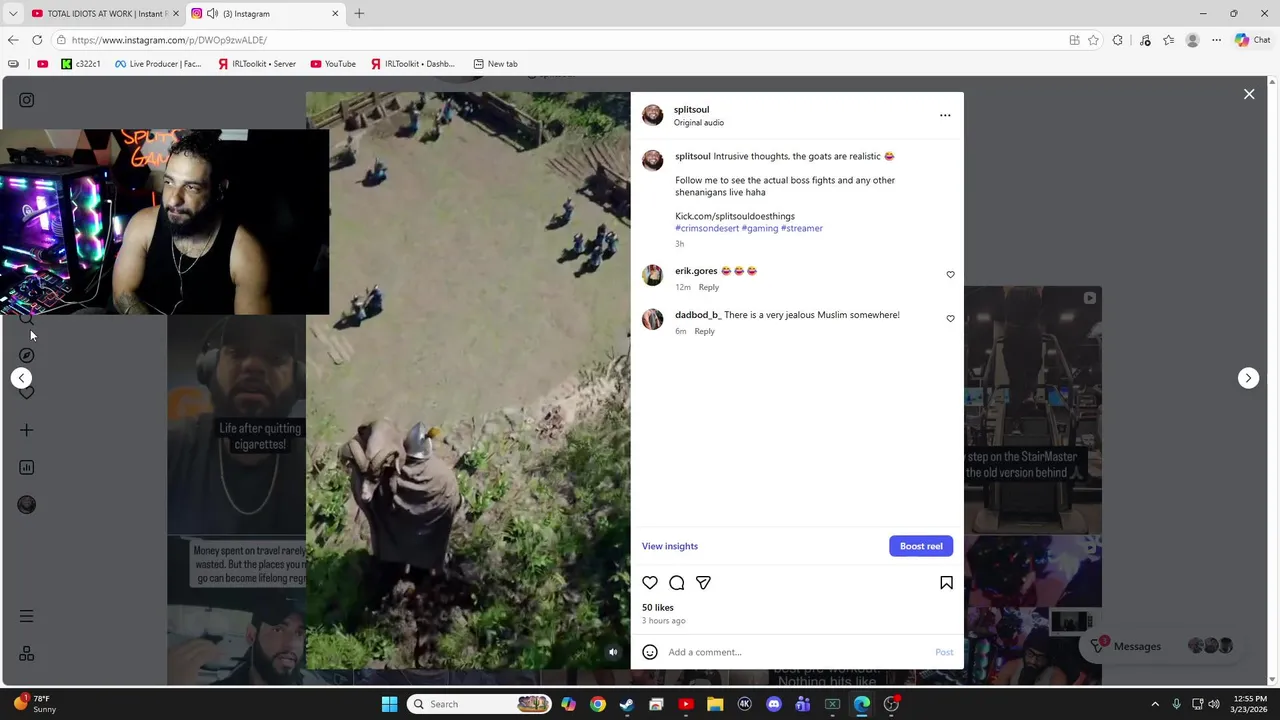Open emoji picker in comment box

(650, 652)
